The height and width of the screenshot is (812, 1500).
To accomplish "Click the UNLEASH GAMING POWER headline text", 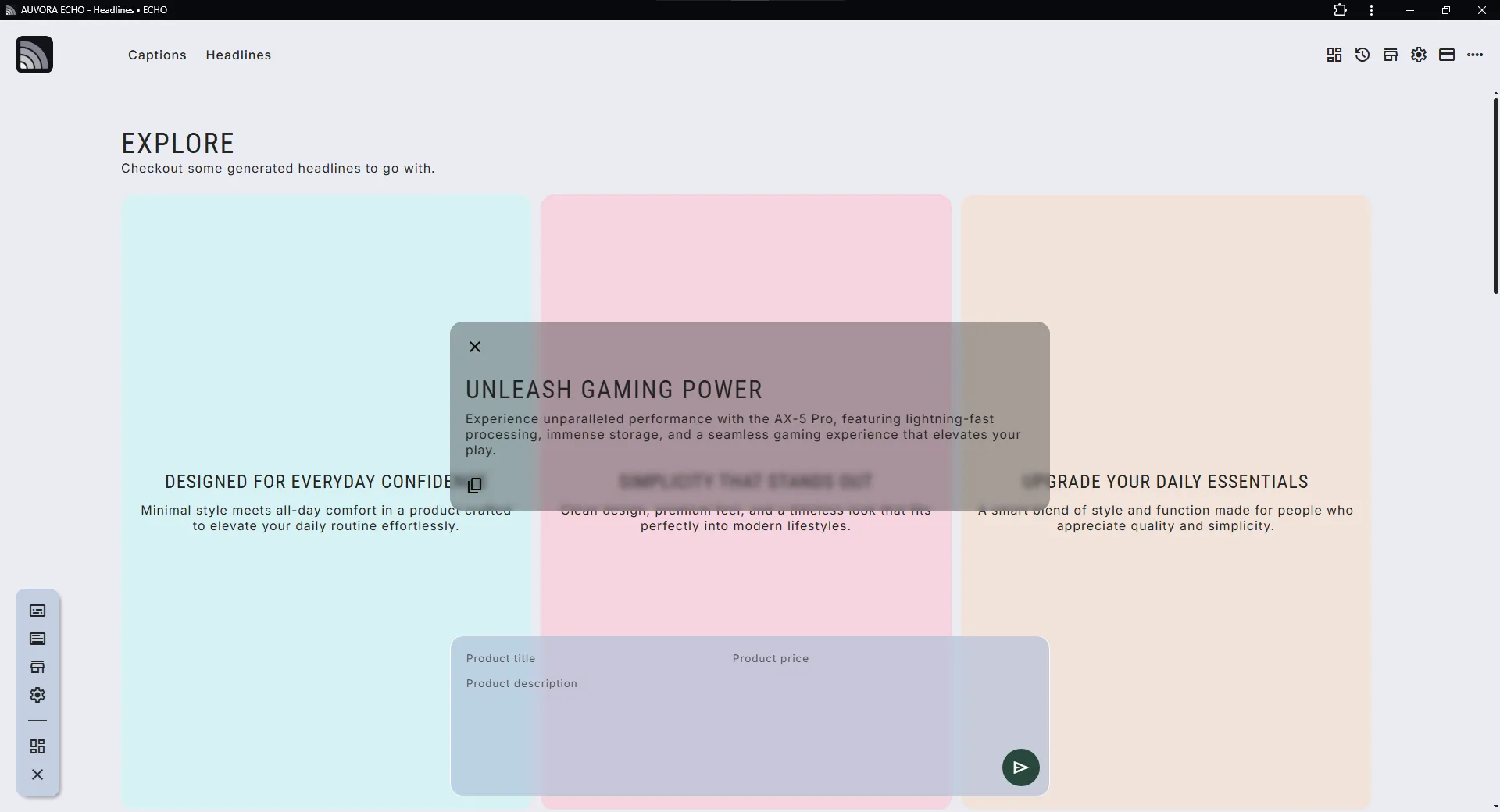I will (x=614, y=390).
